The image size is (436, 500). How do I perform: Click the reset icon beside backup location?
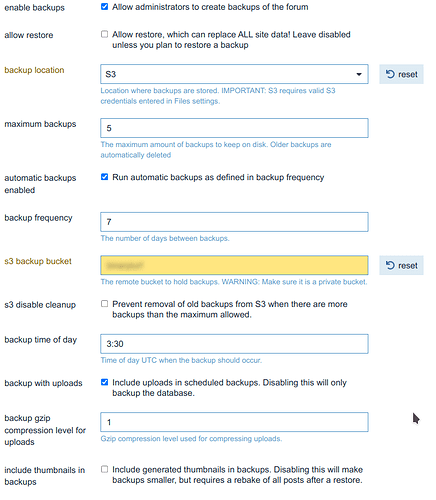coord(390,74)
